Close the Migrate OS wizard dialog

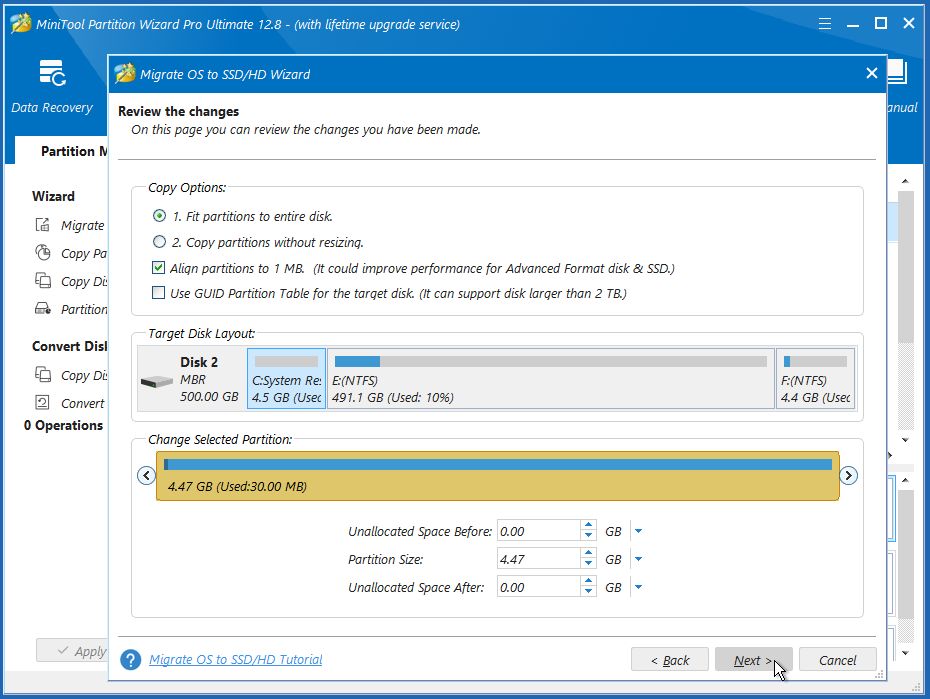[x=871, y=73]
